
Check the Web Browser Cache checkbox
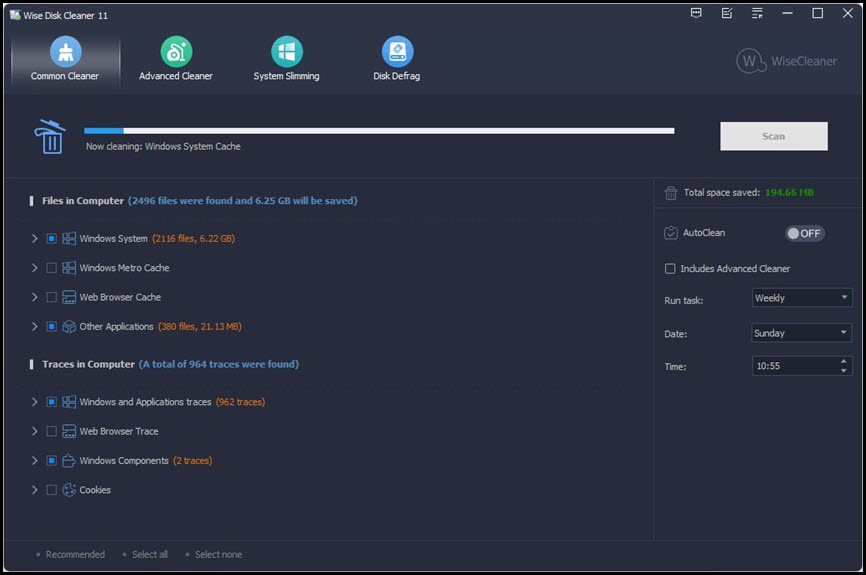coord(51,297)
